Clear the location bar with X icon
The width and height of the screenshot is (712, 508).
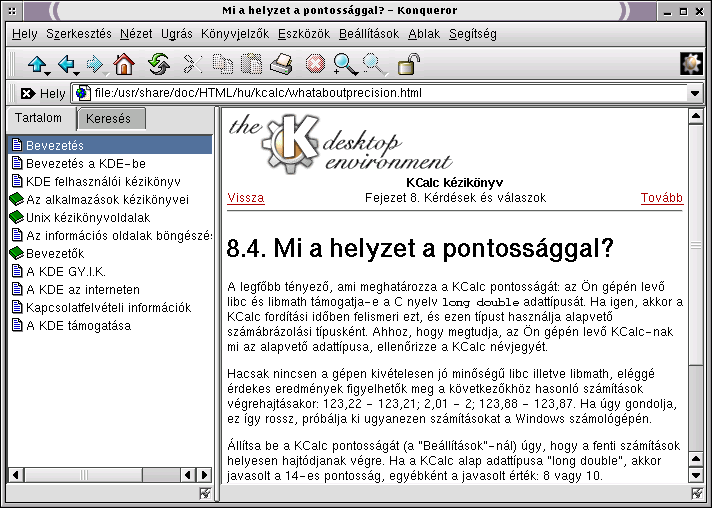coord(28,94)
